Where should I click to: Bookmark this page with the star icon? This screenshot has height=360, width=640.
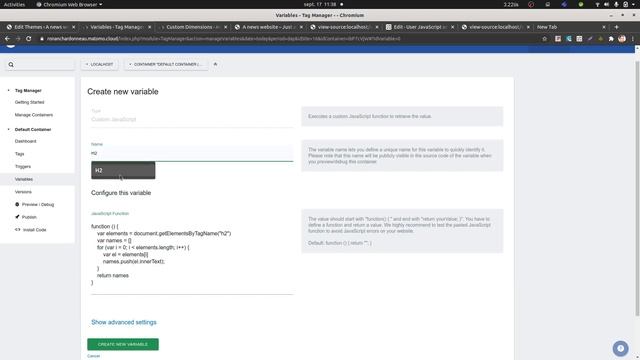(544, 39)
